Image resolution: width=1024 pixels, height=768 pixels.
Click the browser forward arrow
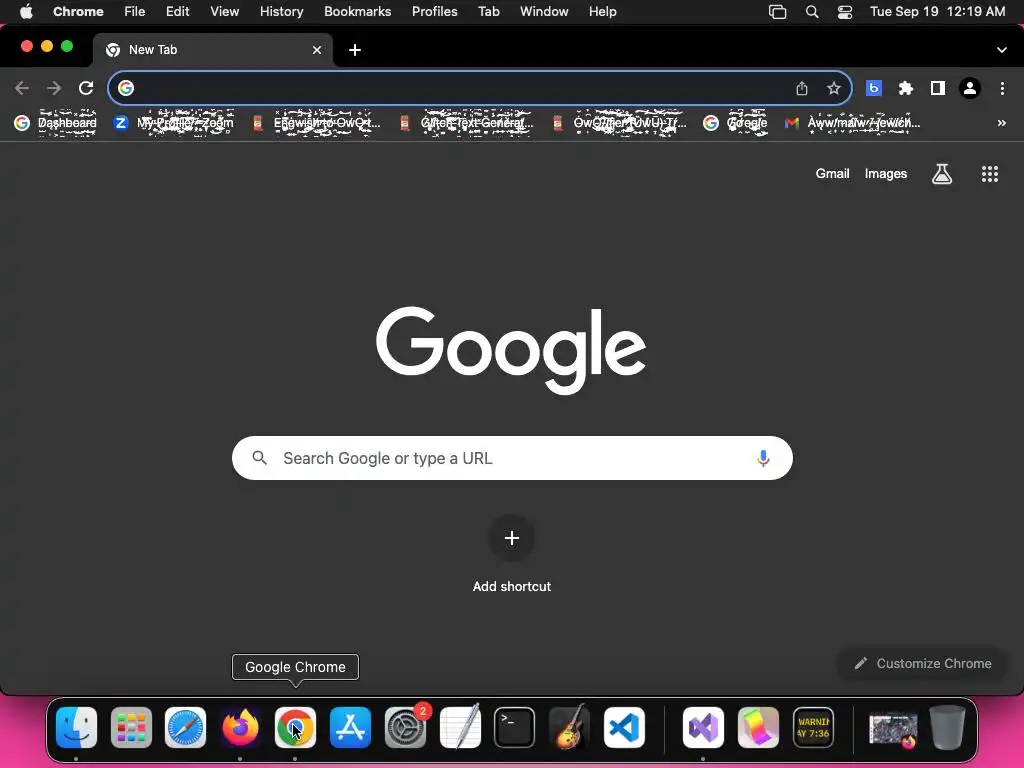[54, 88]
